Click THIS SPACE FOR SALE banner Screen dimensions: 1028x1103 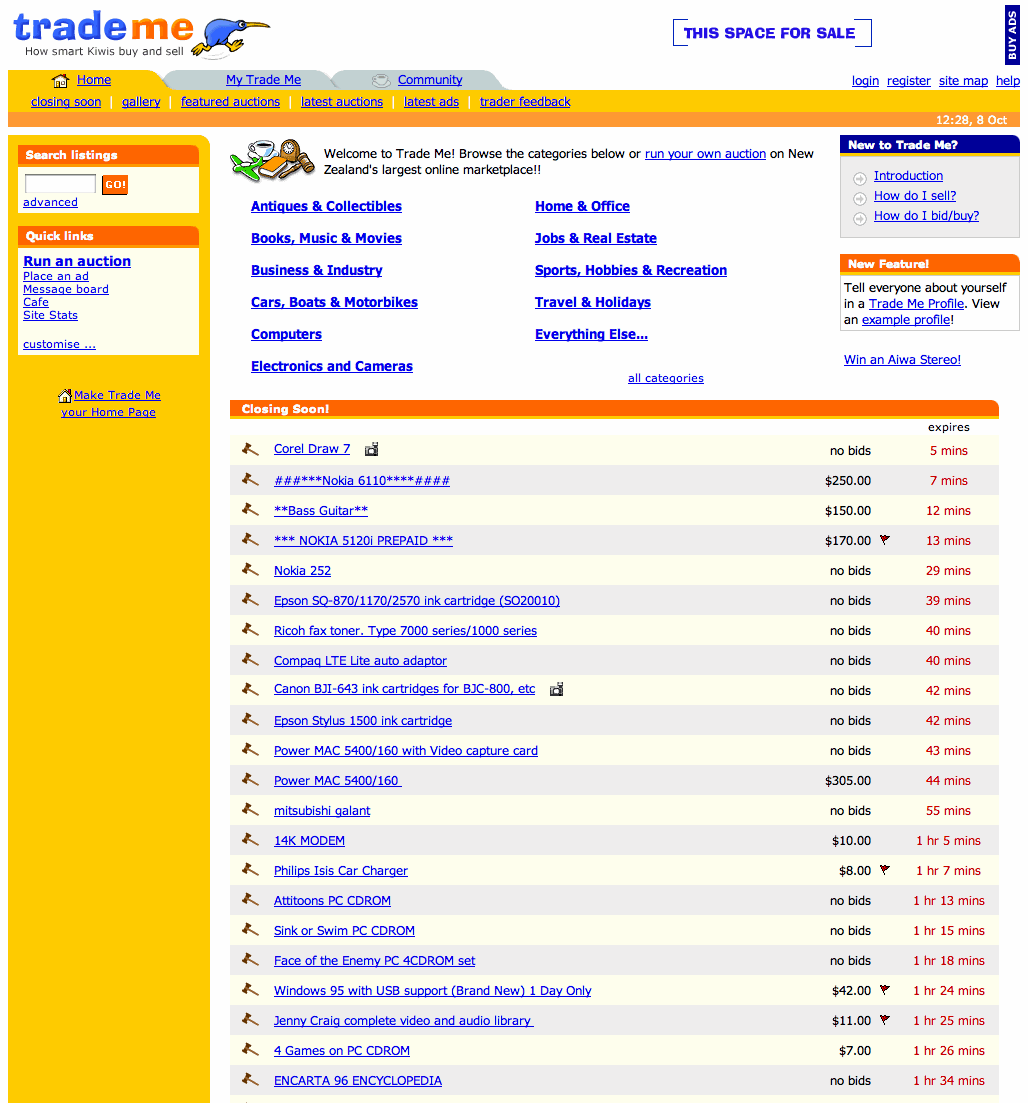tap(772, 33)
